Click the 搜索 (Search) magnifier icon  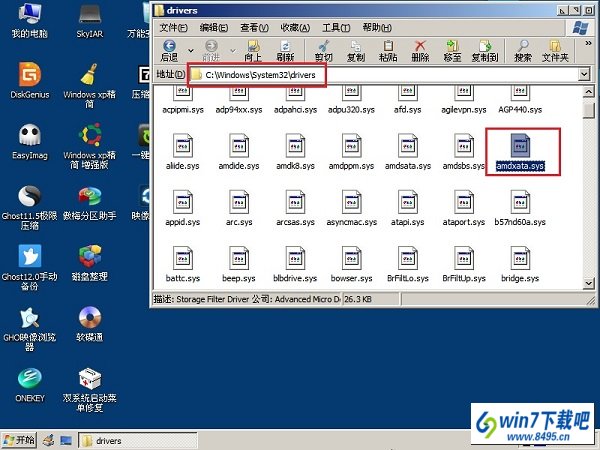pyautogui.click(x=523, y=51)
